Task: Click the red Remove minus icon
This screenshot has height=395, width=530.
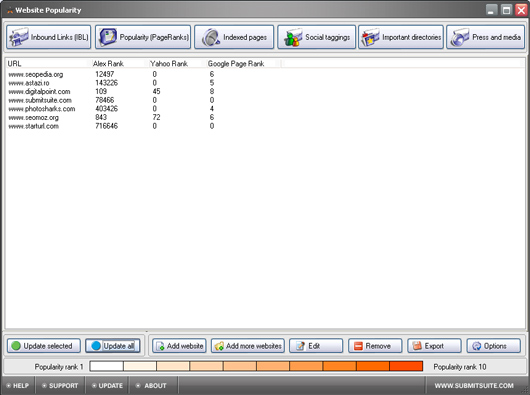Action: coord(358,346)
